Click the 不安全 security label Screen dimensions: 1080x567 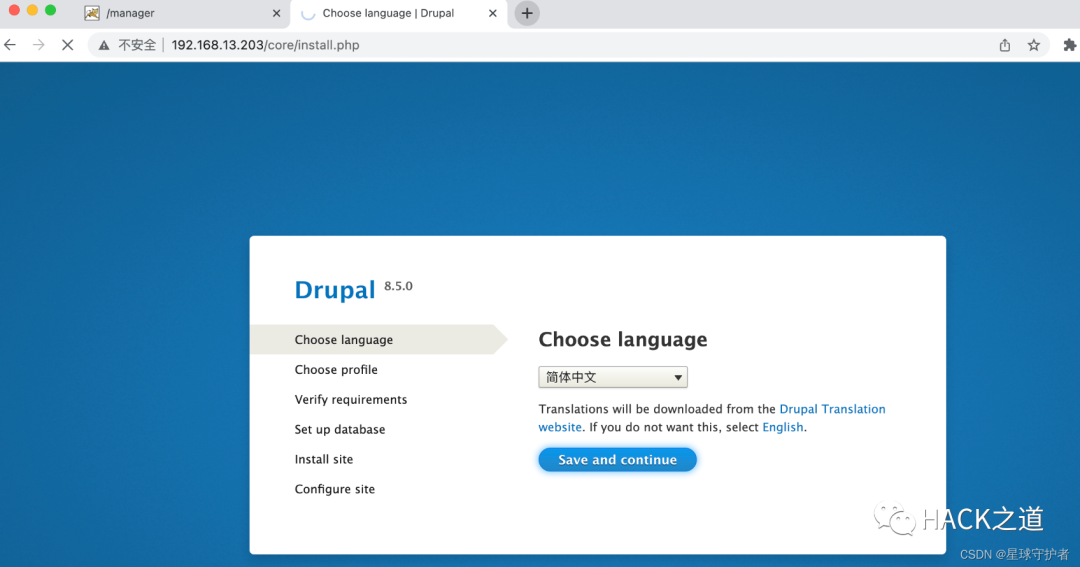click(x=137, y=45)
